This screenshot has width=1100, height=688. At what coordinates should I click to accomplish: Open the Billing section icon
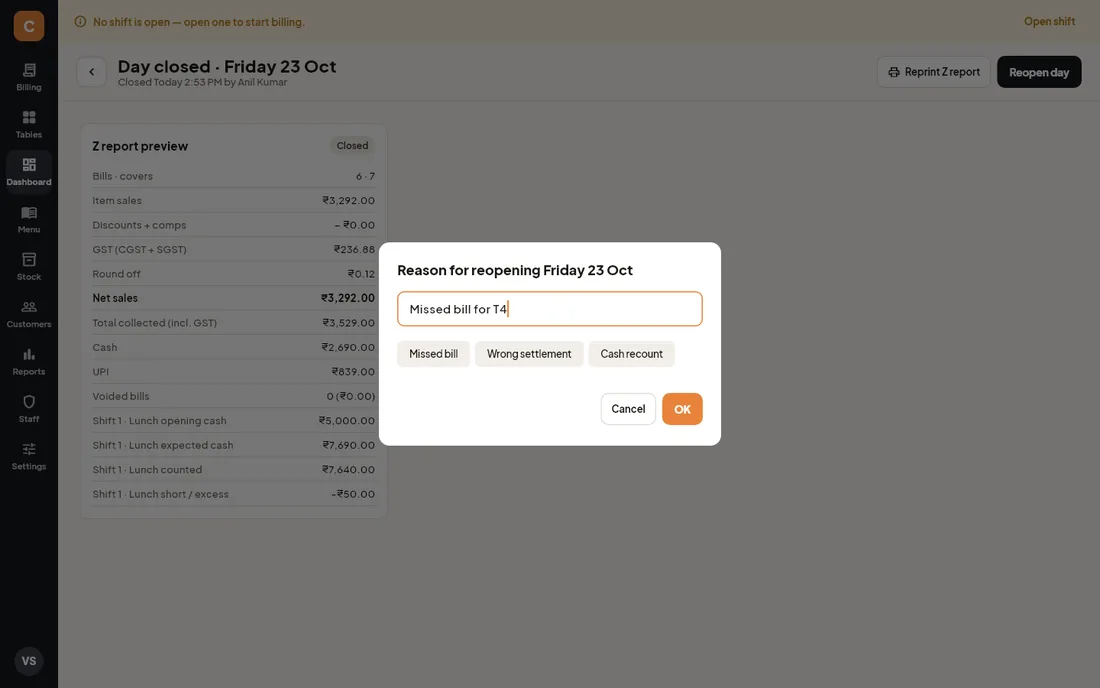(29, 70)
